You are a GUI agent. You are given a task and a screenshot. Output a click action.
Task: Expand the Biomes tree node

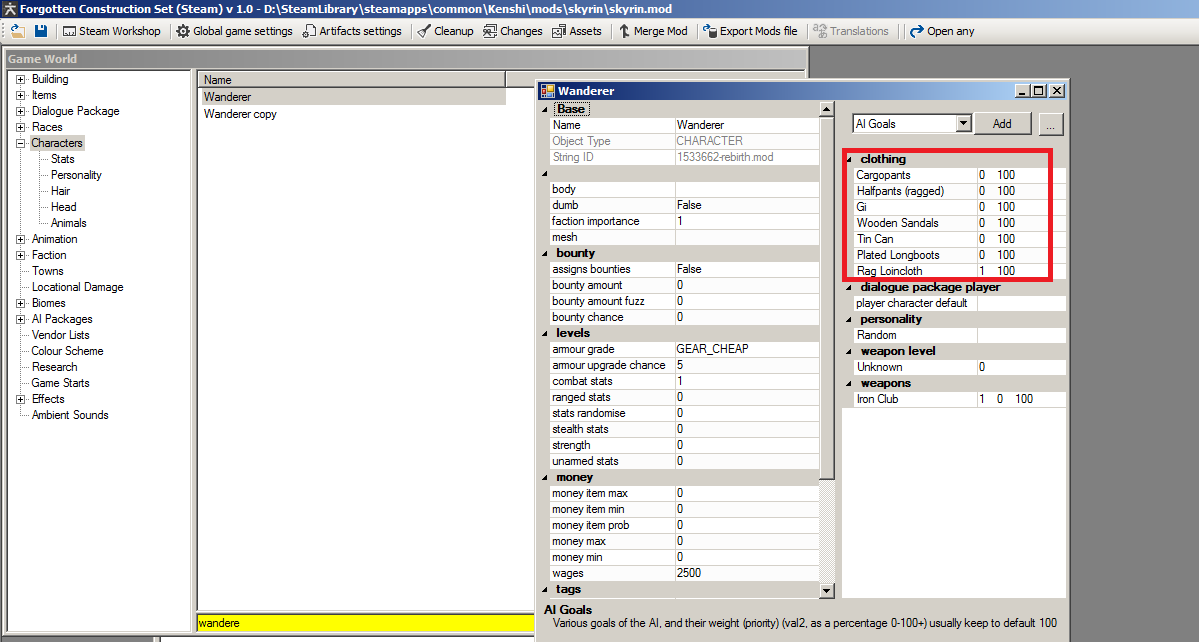click(x=21, y=303)
